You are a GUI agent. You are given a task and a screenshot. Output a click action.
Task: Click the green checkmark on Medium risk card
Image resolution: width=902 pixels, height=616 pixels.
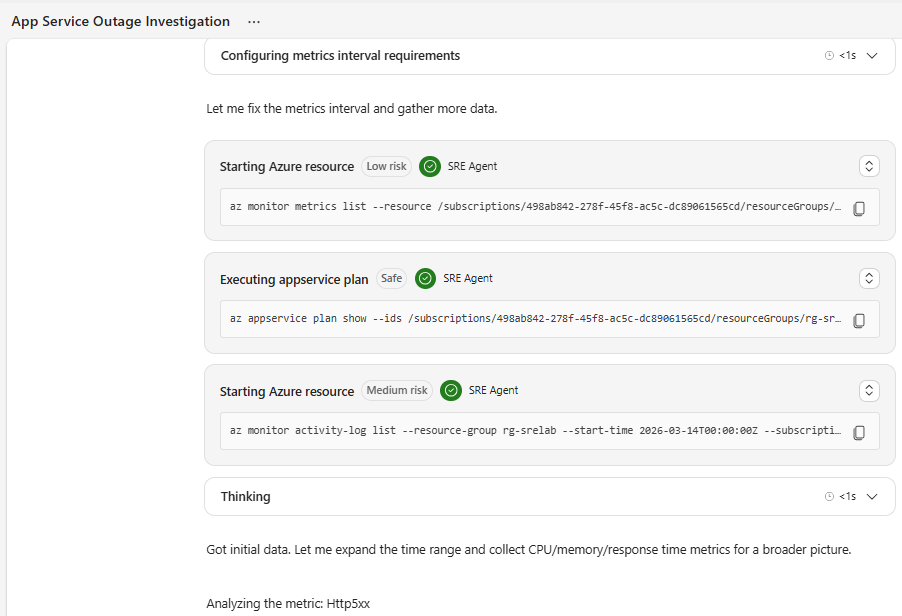[x=450, y=390]
